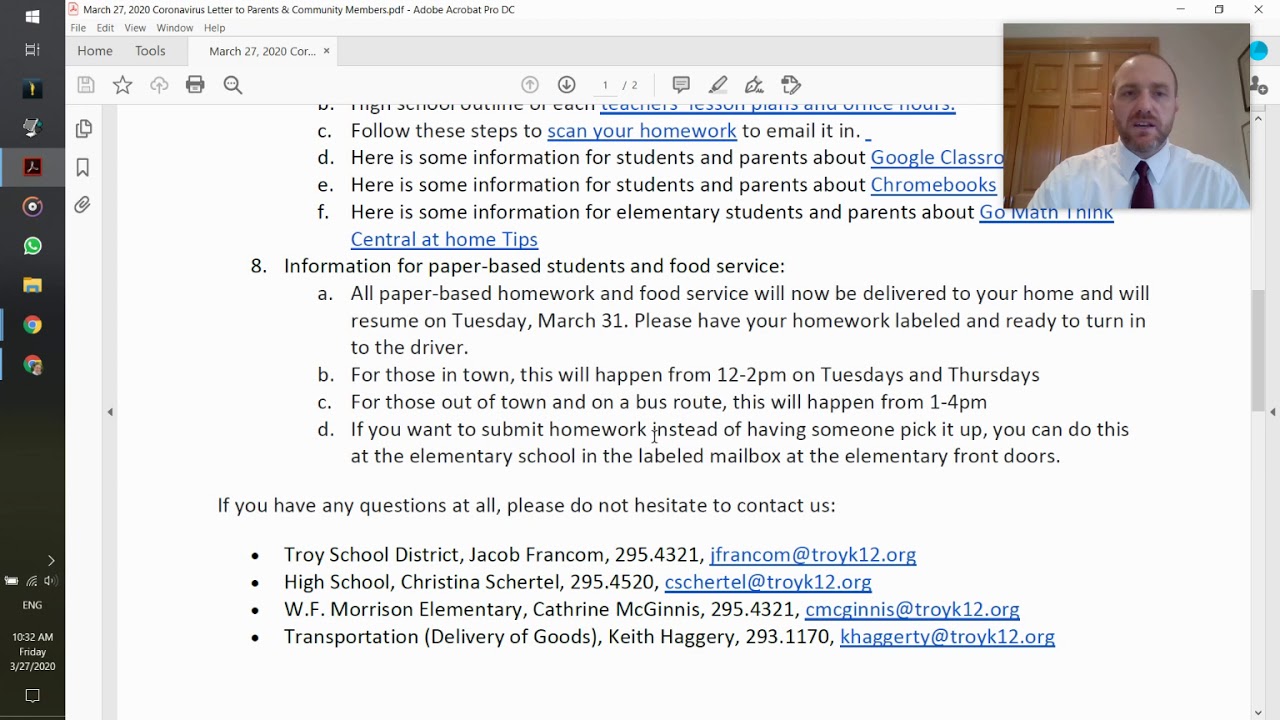Select the March 27, 2020 Cor... document tab
This screenshot has height=720, width=1280.
point(262,51)
